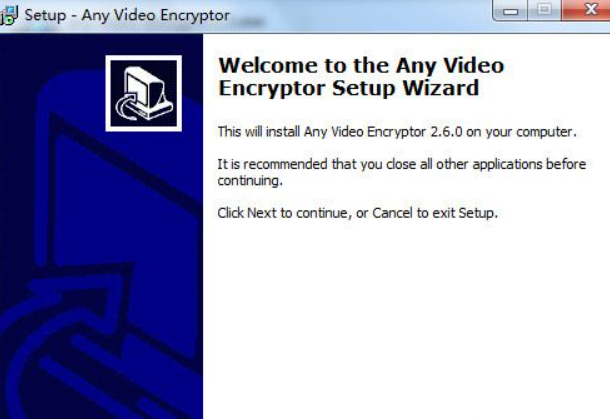Open the Setup icon's system menu in the title bar
The height and width of the screenshot is (419, 610).
click(x=9, y=16)
